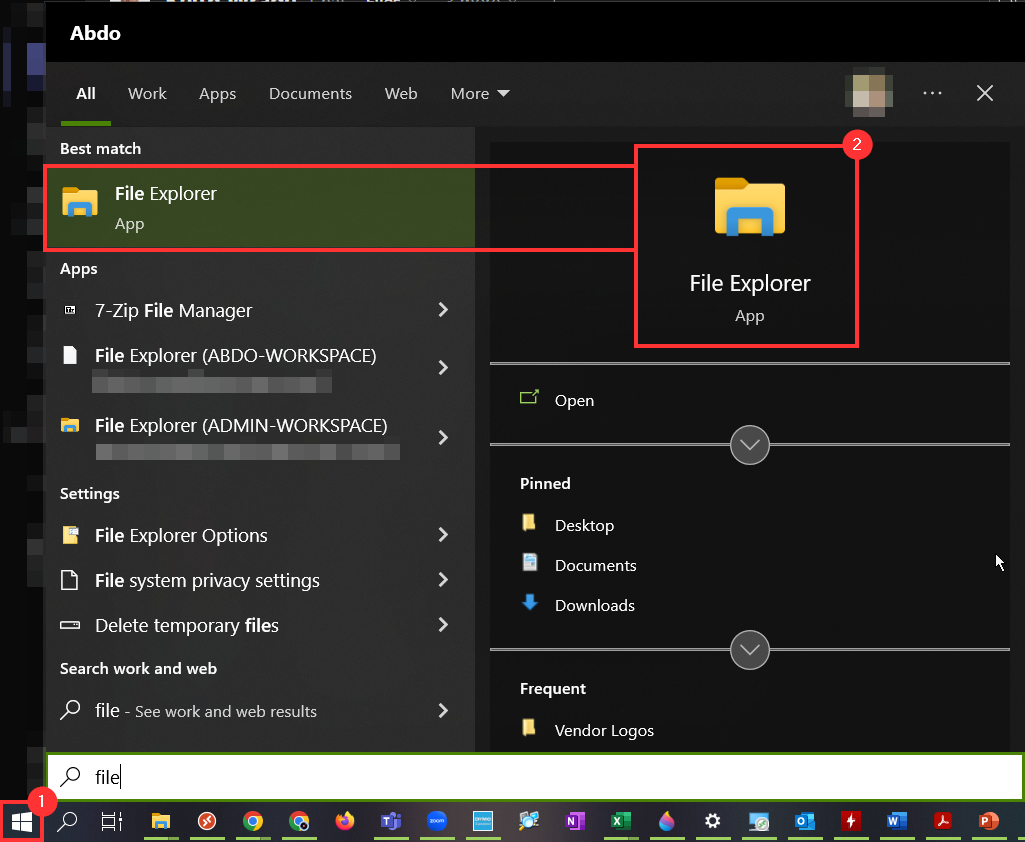Open the Windows Start menu button

coord(22,822)
